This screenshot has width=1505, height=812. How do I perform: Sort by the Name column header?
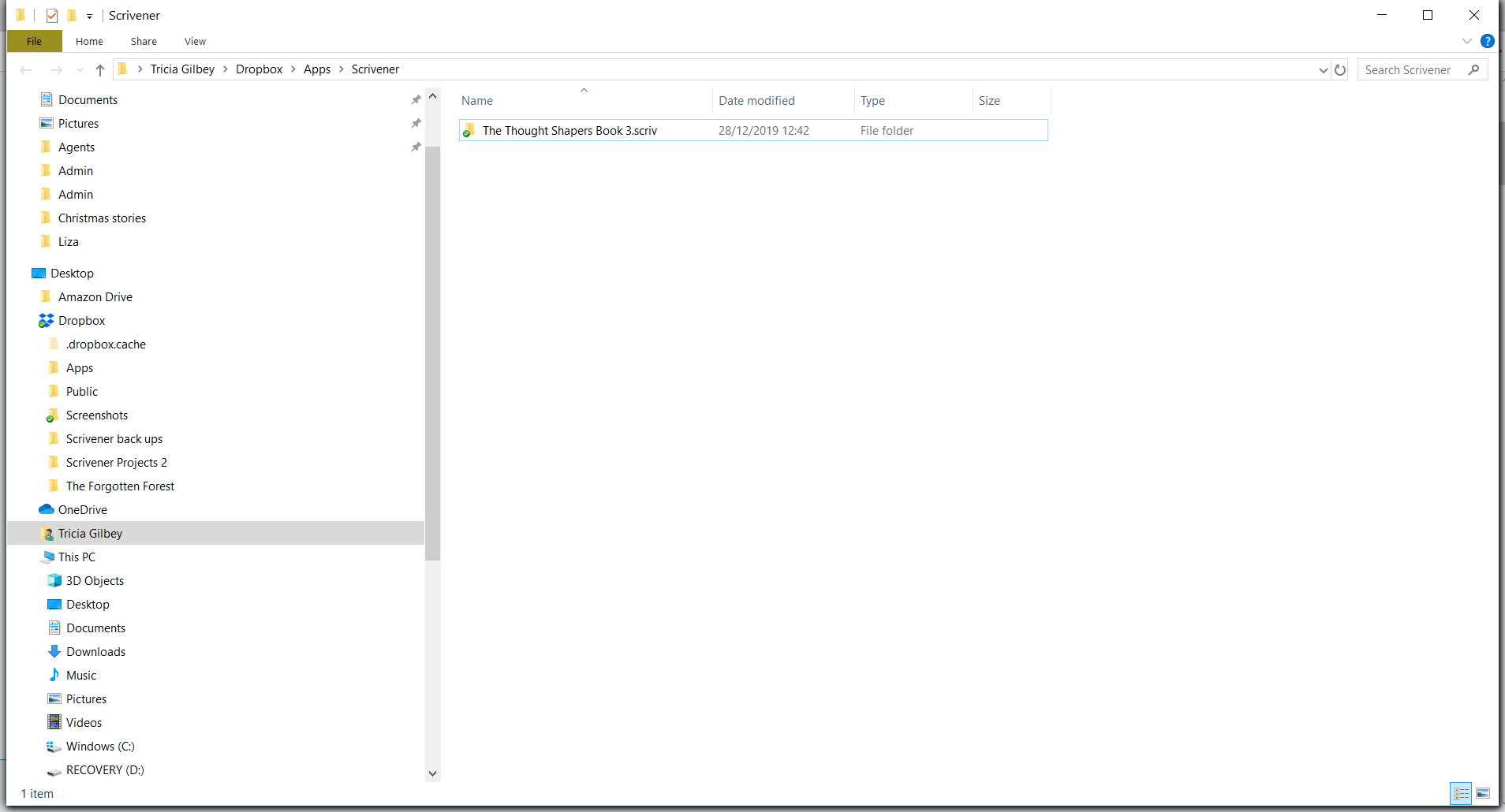pos(584,100)
